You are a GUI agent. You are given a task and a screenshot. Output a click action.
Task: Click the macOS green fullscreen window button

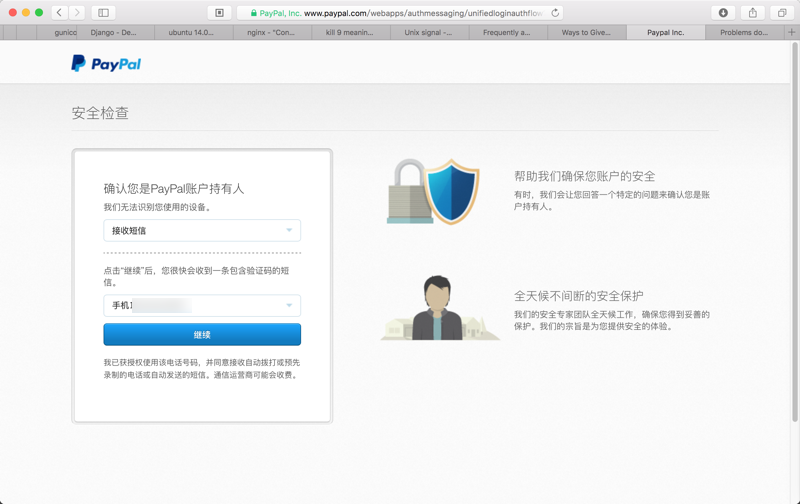coord(39,13)
